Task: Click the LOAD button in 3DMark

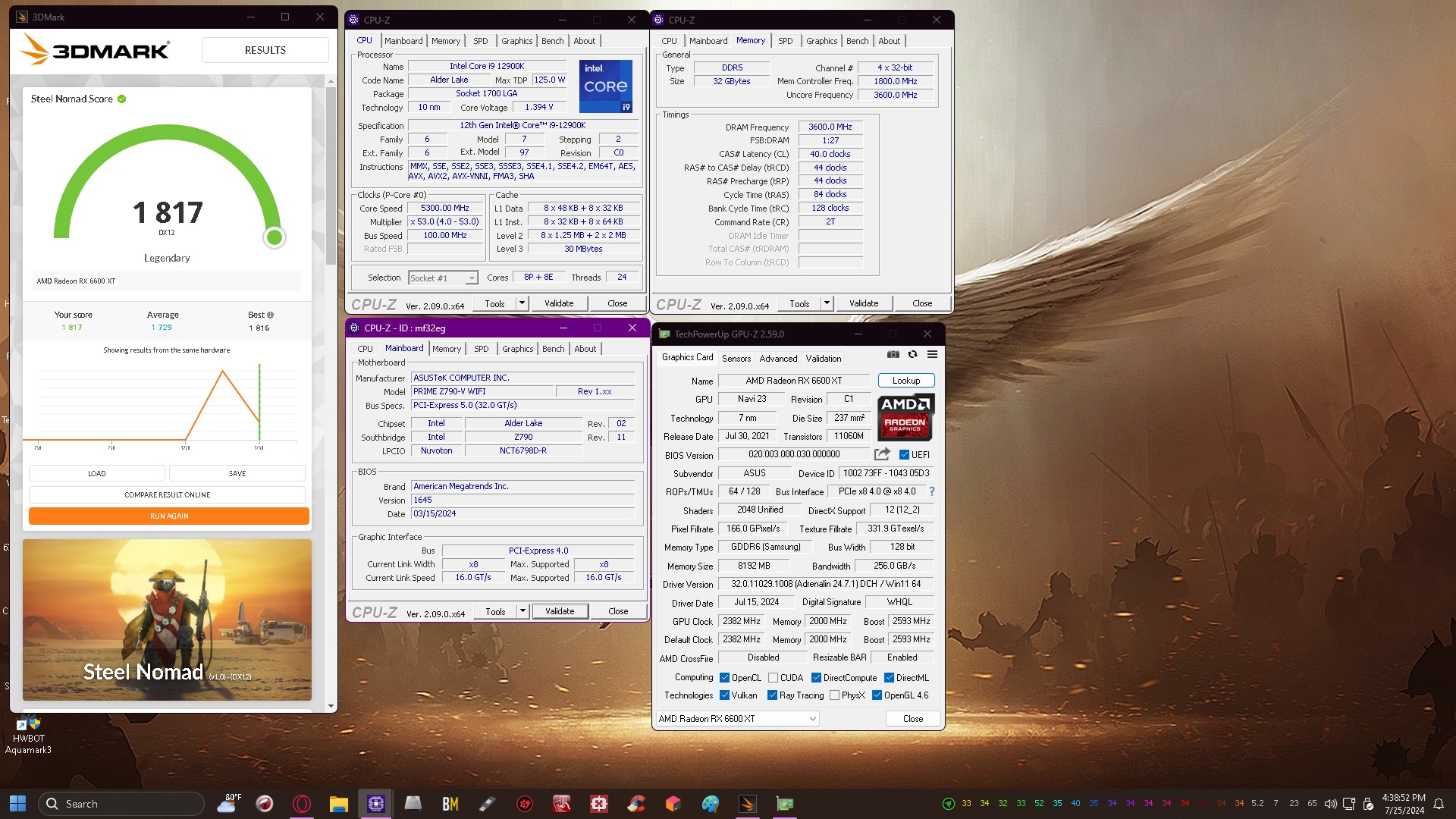Action: 97,474
